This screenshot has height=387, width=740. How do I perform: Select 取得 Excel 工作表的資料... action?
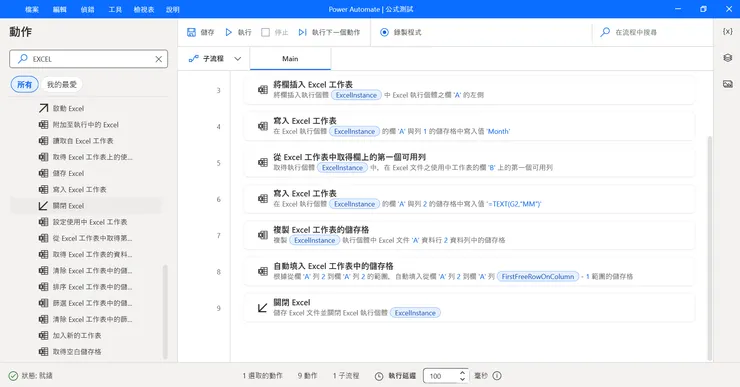(x=85, y=254)
